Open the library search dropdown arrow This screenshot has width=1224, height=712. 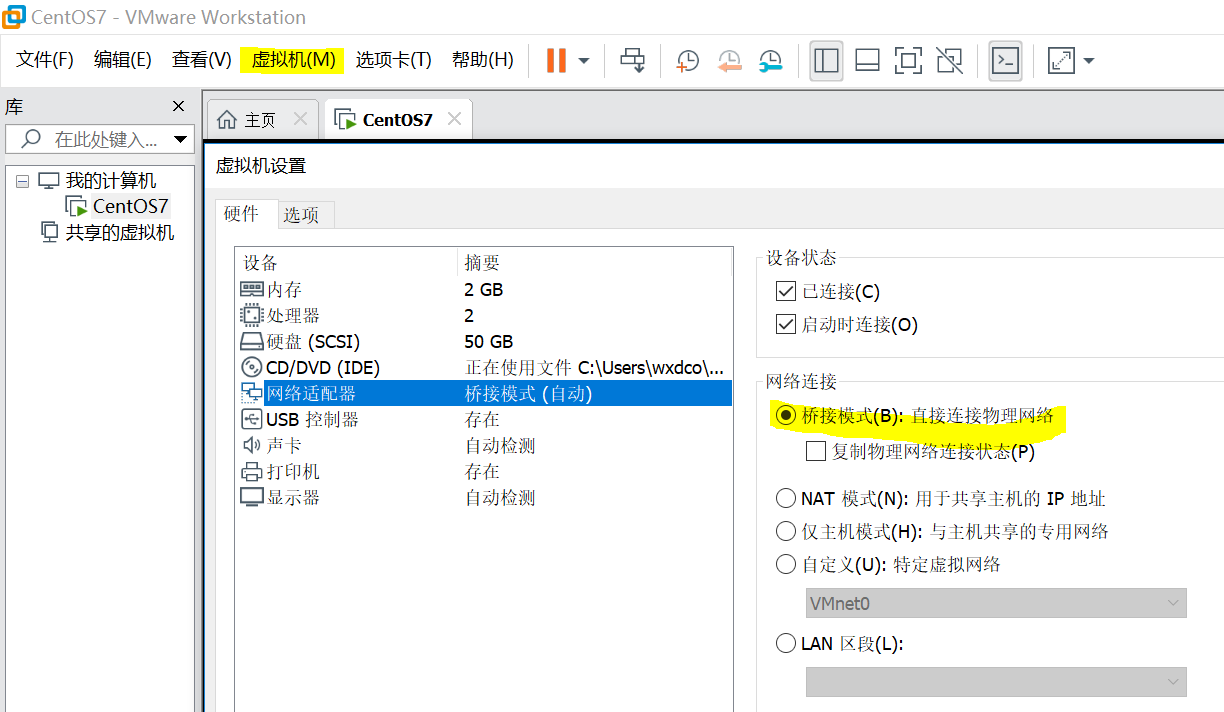coord(180,139)
